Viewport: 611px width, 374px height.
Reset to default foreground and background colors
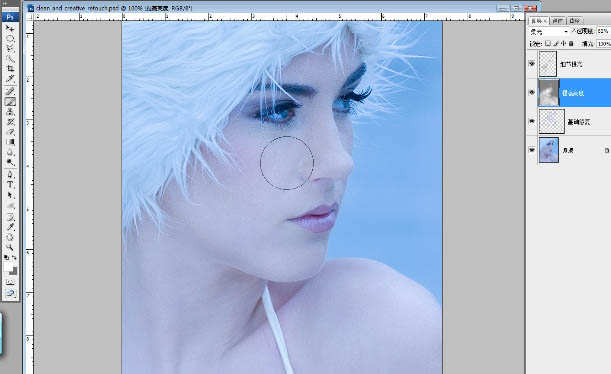(x=6, y=258)
